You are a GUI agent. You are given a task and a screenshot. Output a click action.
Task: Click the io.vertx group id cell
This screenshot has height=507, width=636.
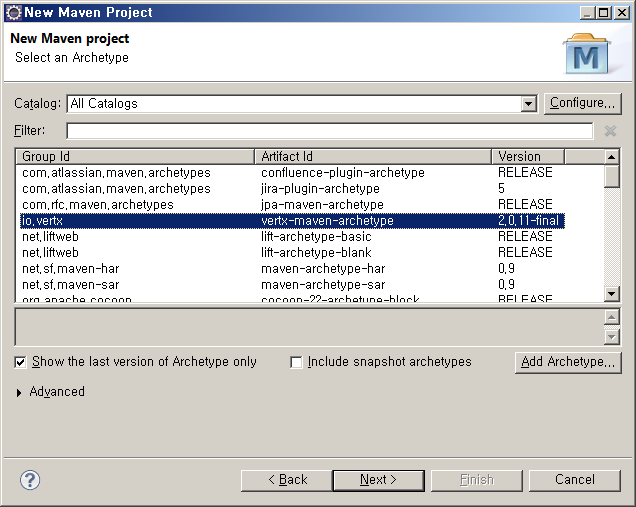(42, 221)
